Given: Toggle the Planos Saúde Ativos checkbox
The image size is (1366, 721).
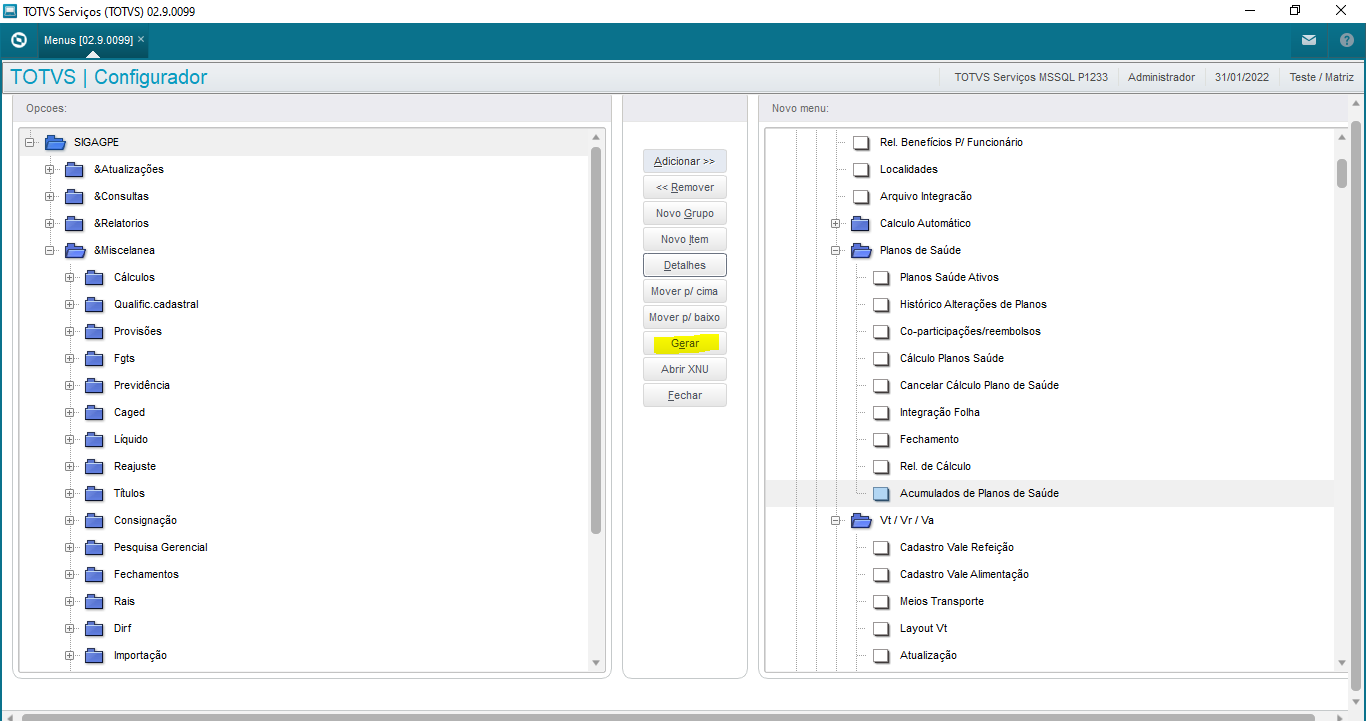Looking at the screenshot, I should (x=881, y=277).
